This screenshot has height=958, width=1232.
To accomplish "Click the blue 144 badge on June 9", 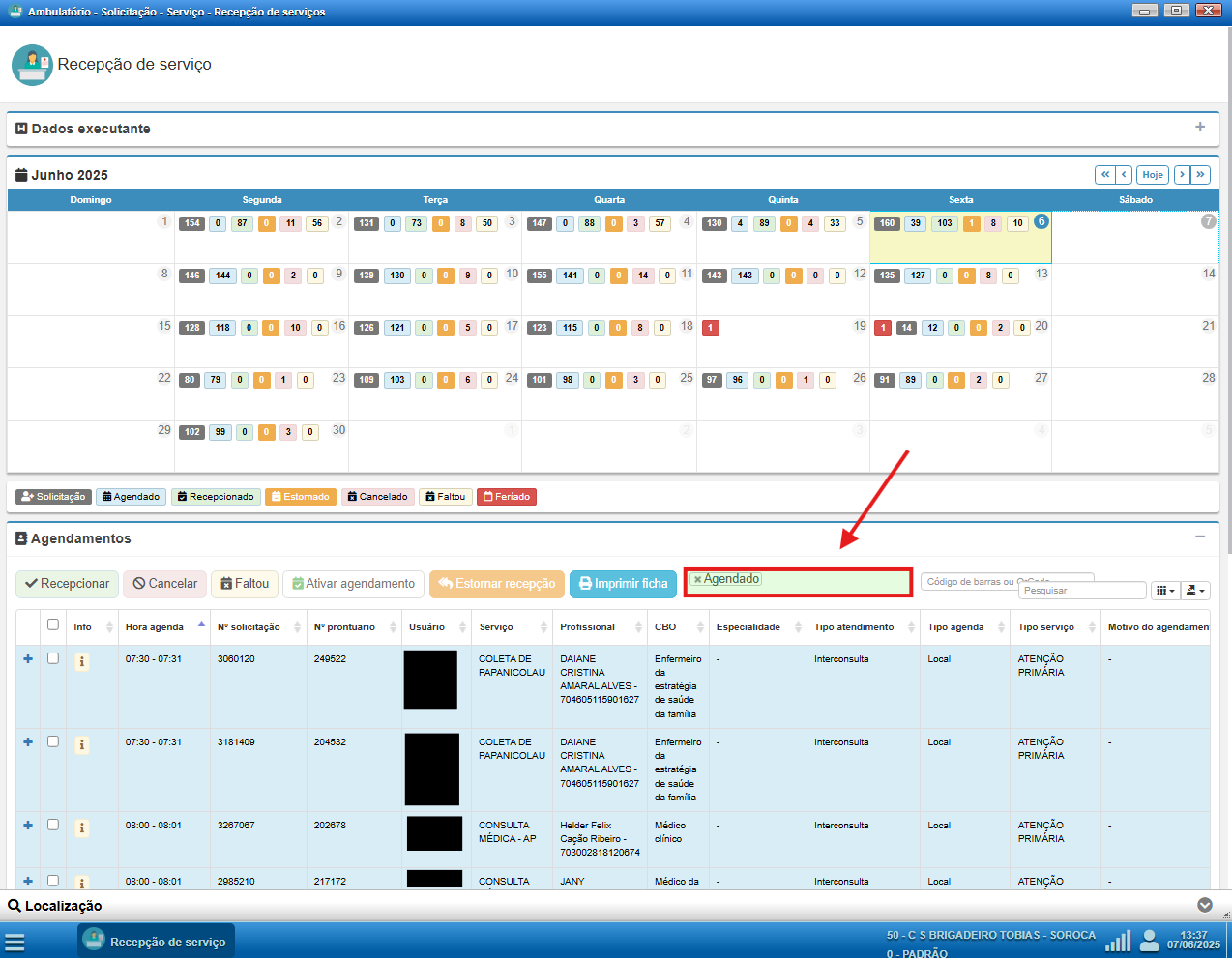I will coord(222,276).
